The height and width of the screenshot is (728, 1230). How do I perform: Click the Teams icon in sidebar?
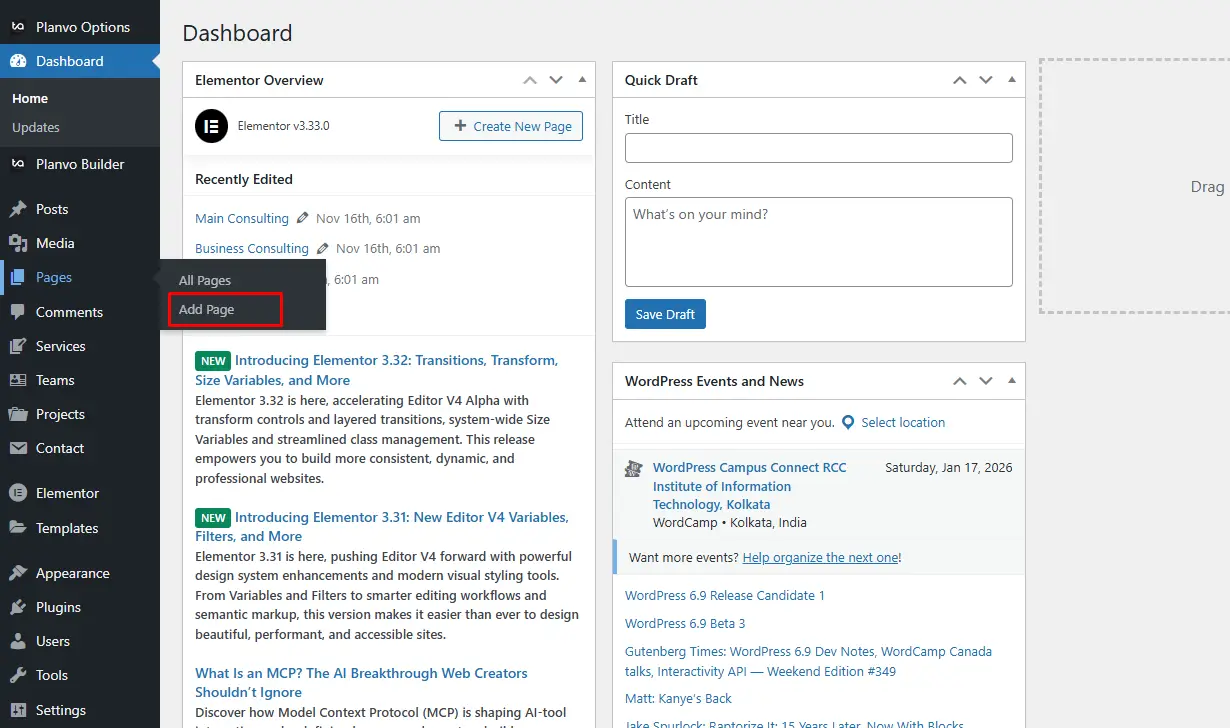click(18, 380)
